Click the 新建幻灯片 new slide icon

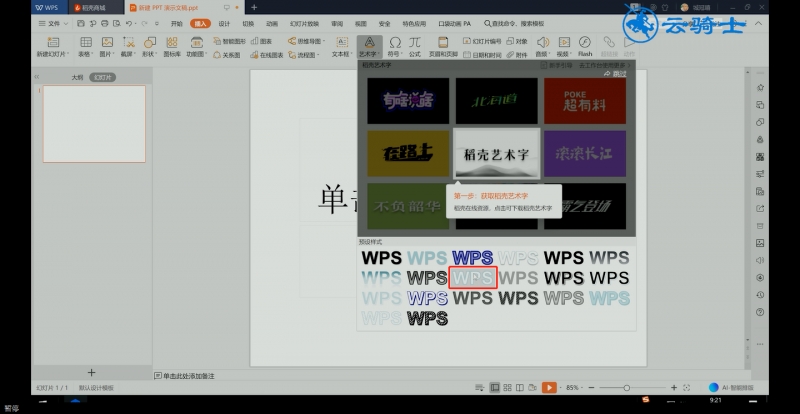[53, 46]
